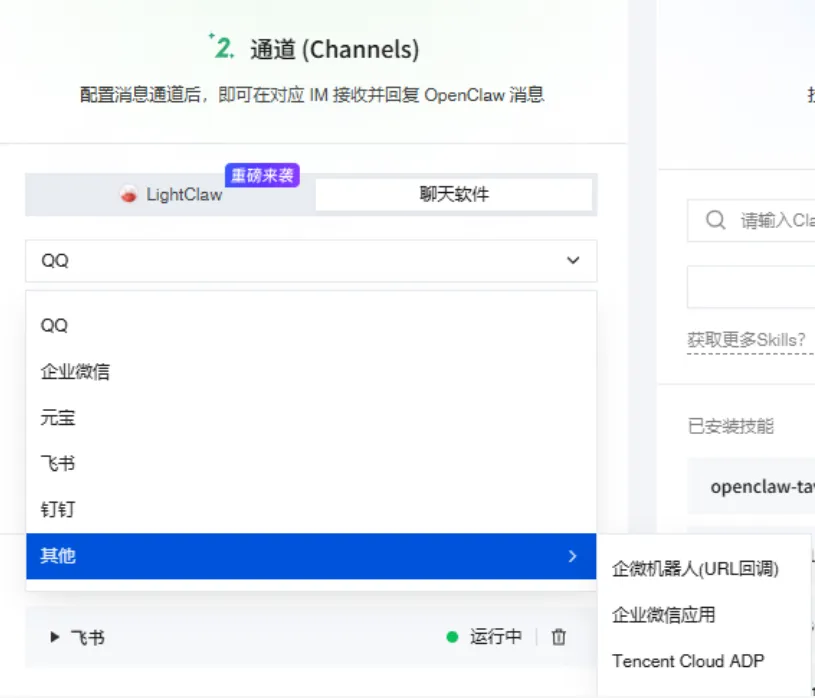Choose 企微机器人(URL回调) in the submenu
The image size is (815, 698).
[695, 569]
